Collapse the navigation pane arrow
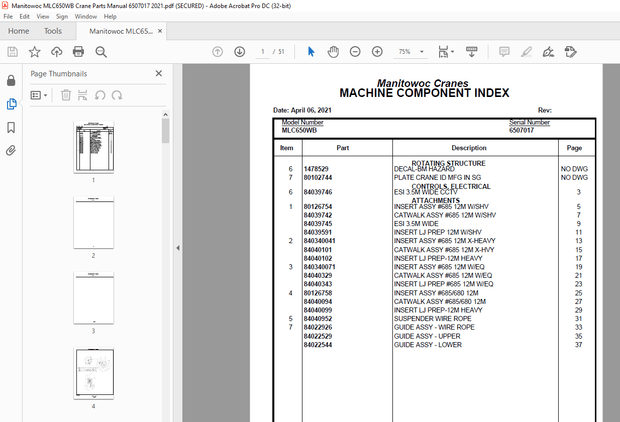 click(178, 248)
